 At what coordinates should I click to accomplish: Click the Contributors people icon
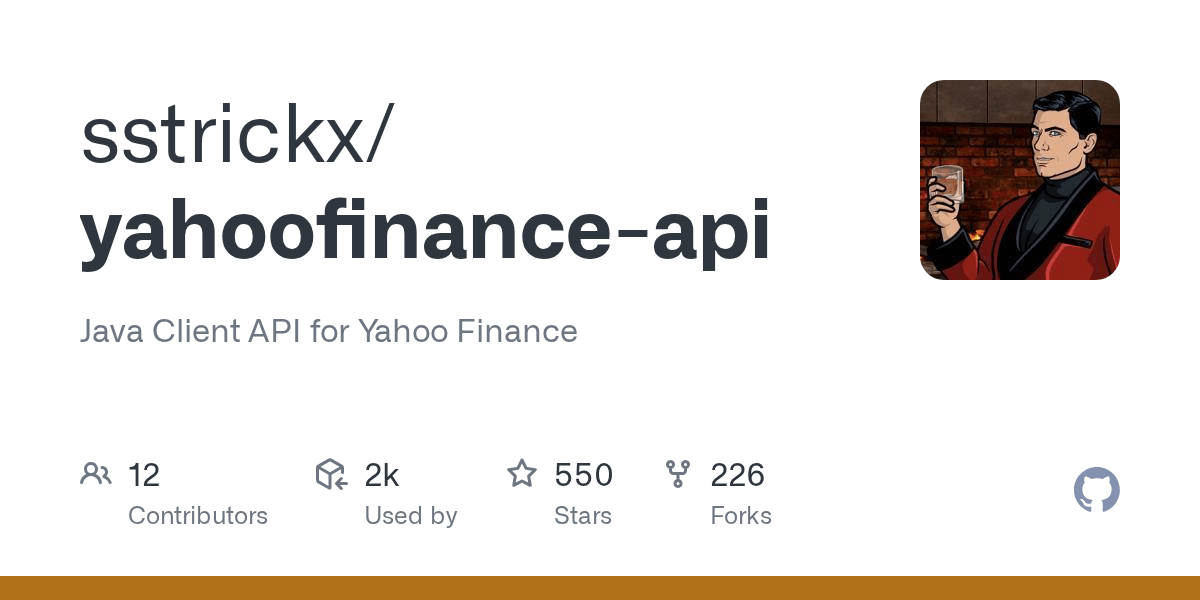click(x=96, y=474)
